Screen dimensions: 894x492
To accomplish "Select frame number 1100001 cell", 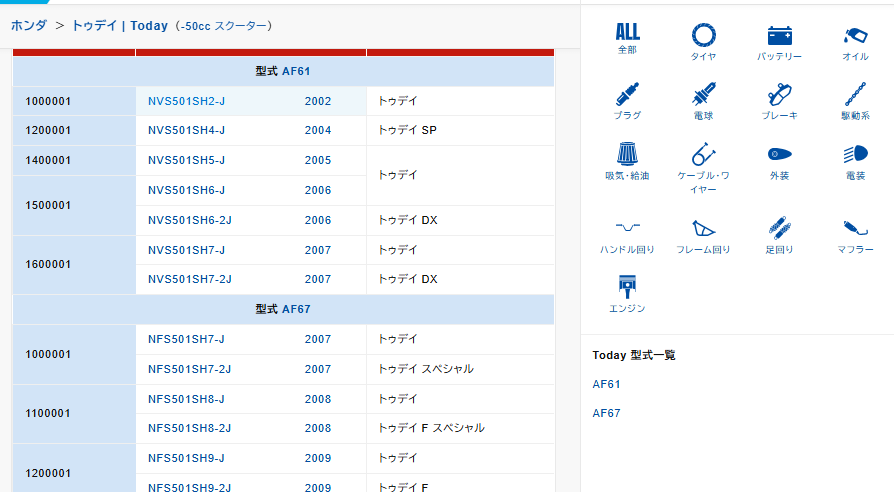I will coord(74,413).
